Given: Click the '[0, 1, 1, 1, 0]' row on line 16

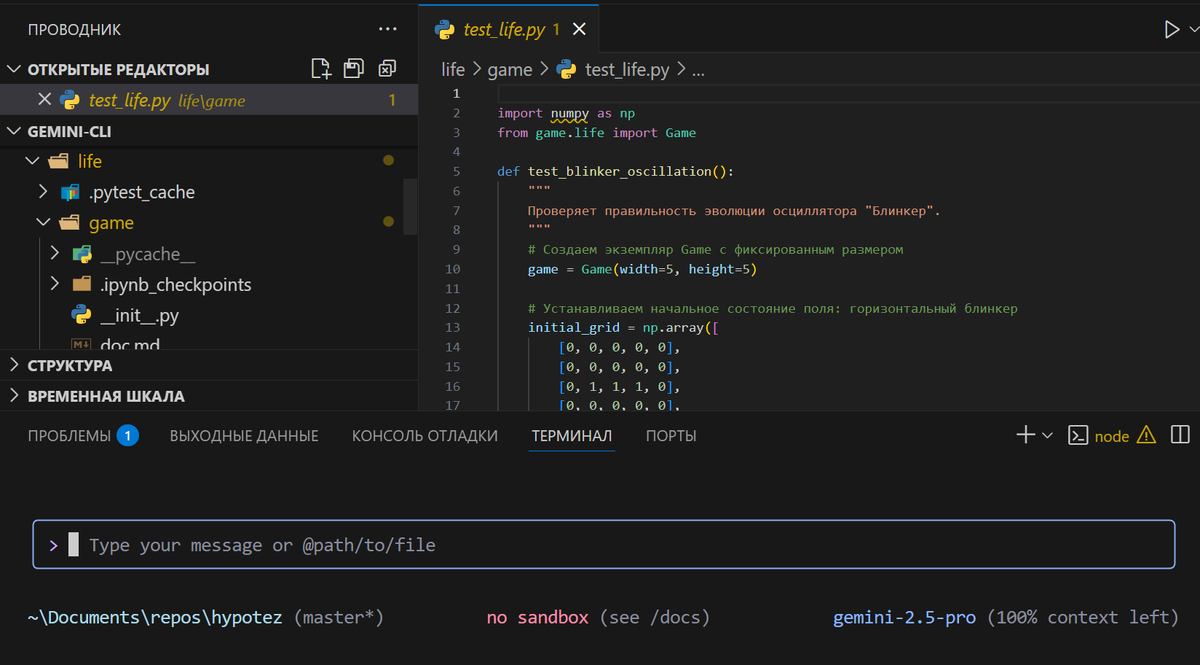Looking at the screenshot, I should 620,386.
